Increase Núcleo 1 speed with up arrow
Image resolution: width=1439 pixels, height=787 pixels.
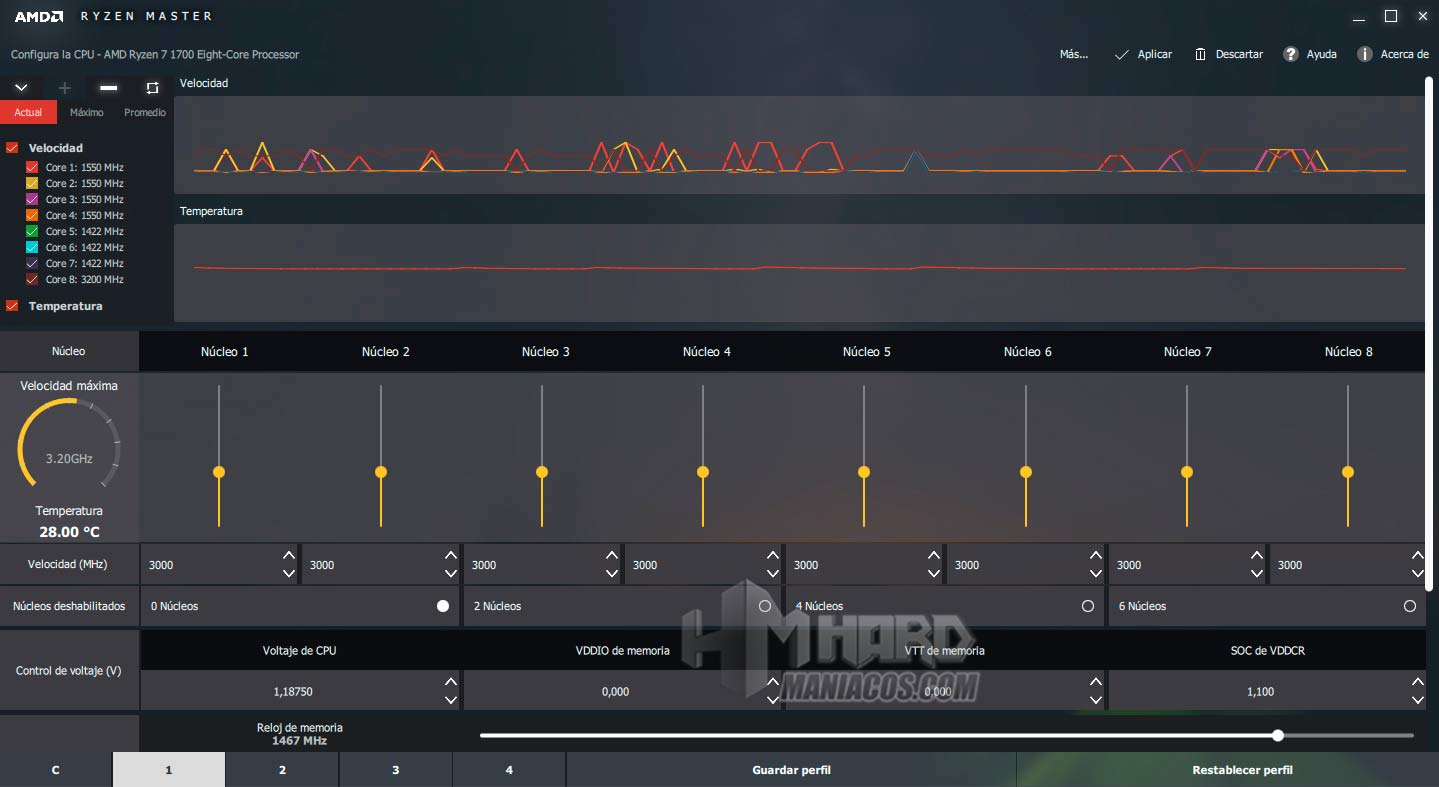coord(289,555)
